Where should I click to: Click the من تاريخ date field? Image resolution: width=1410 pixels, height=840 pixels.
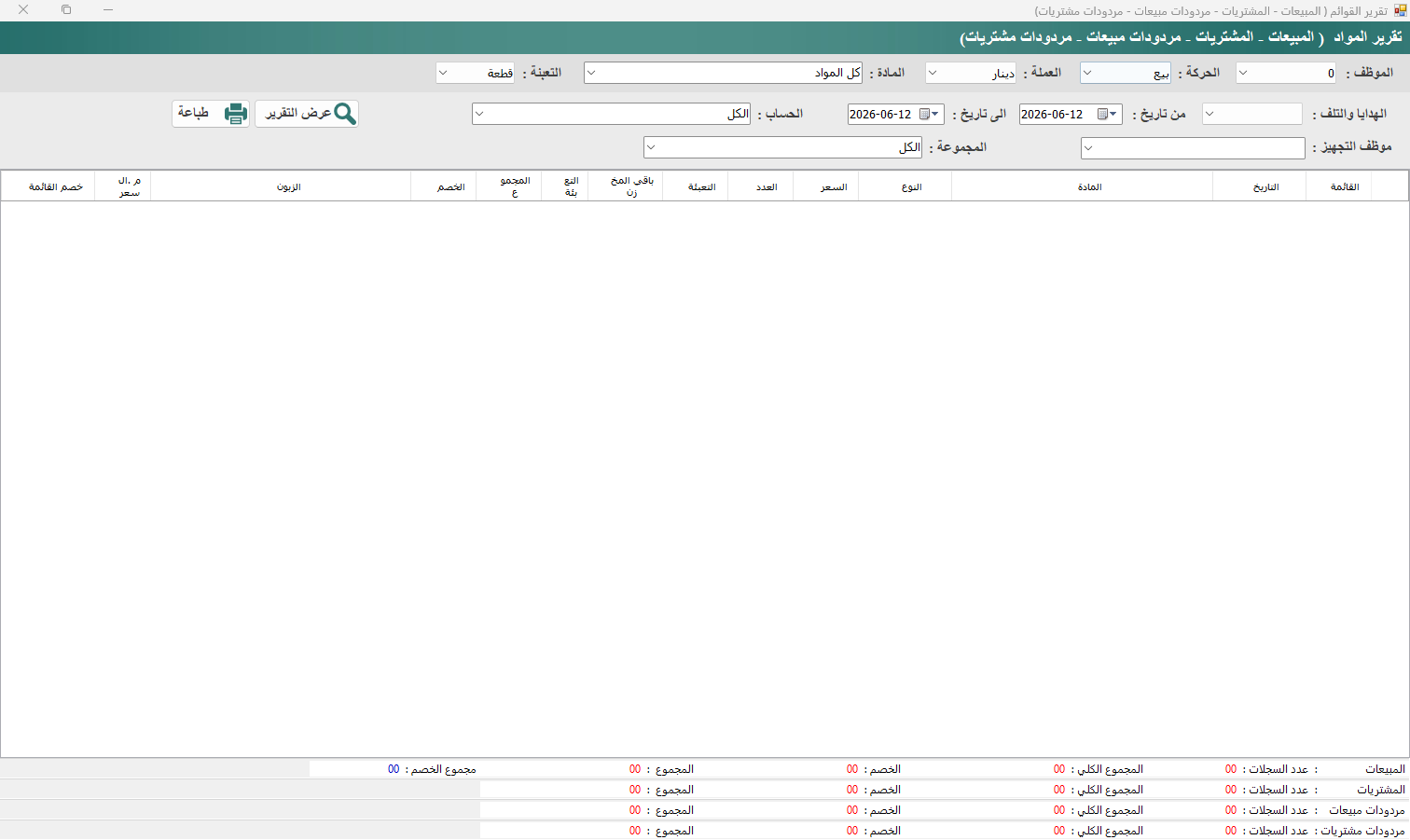(1071, 115)
